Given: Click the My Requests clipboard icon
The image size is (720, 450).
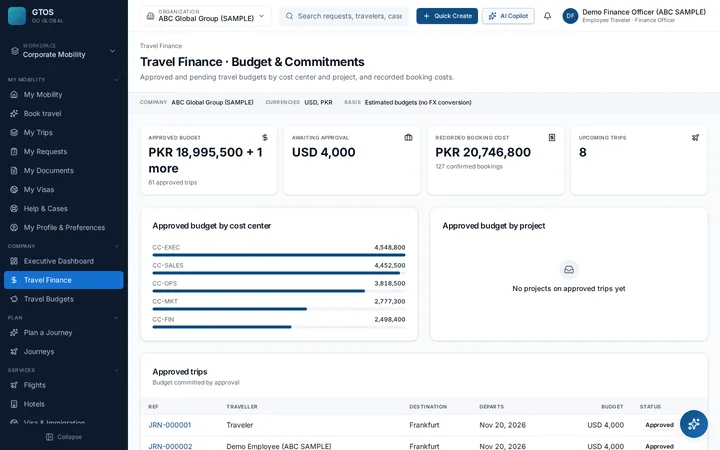Looking at the screenshot, I should (14, 152).
